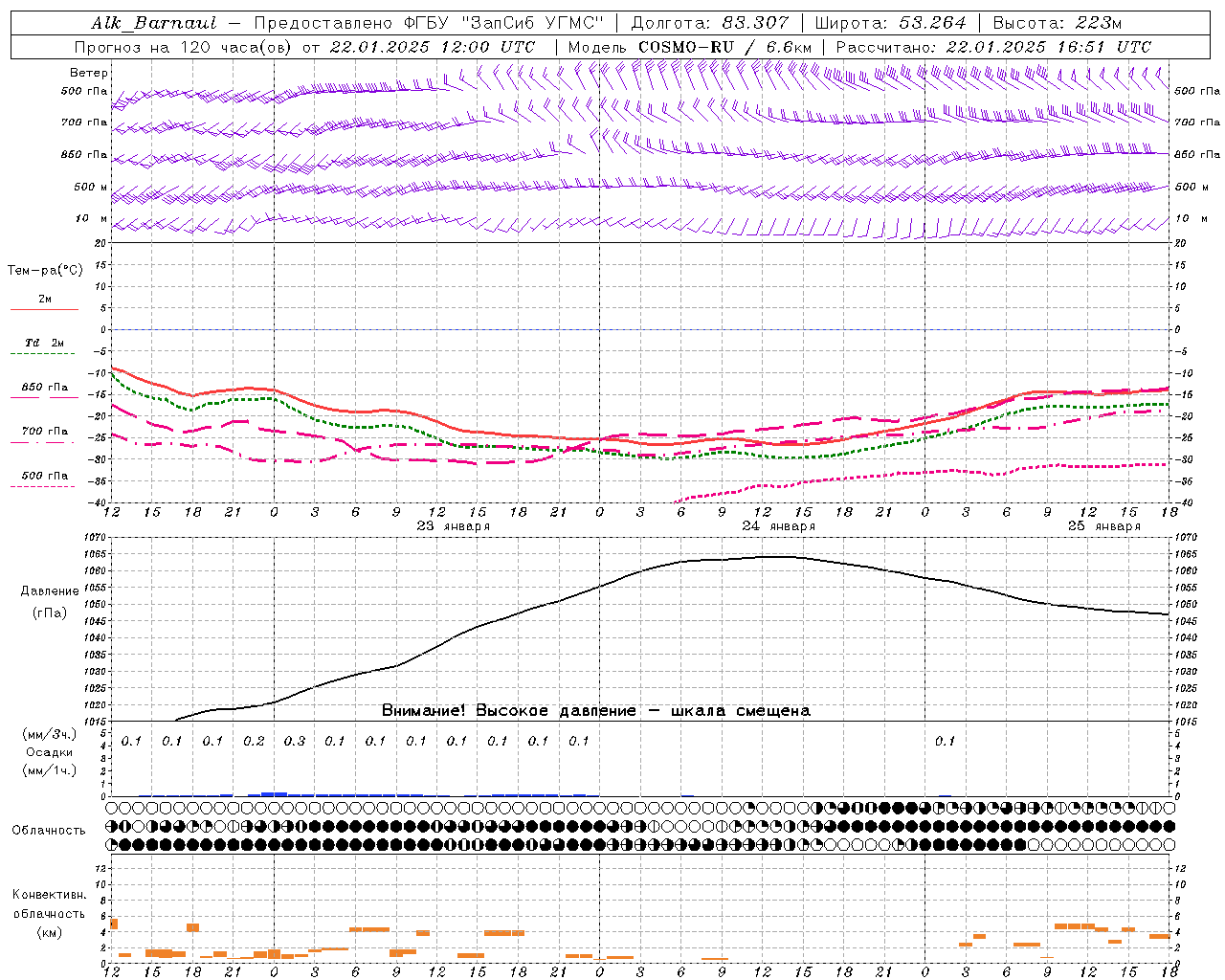The width and height of the screenshot is (1225, 980).
Task: Select the text Предоставлено ФГБУ "ЗапСиб УГМС"
Action: [x=429, y=23]
